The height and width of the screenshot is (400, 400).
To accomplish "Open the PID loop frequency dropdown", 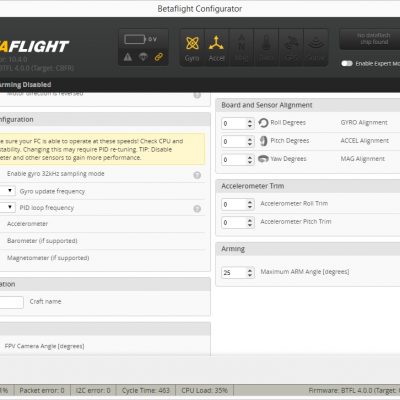I will pos(7,207).
